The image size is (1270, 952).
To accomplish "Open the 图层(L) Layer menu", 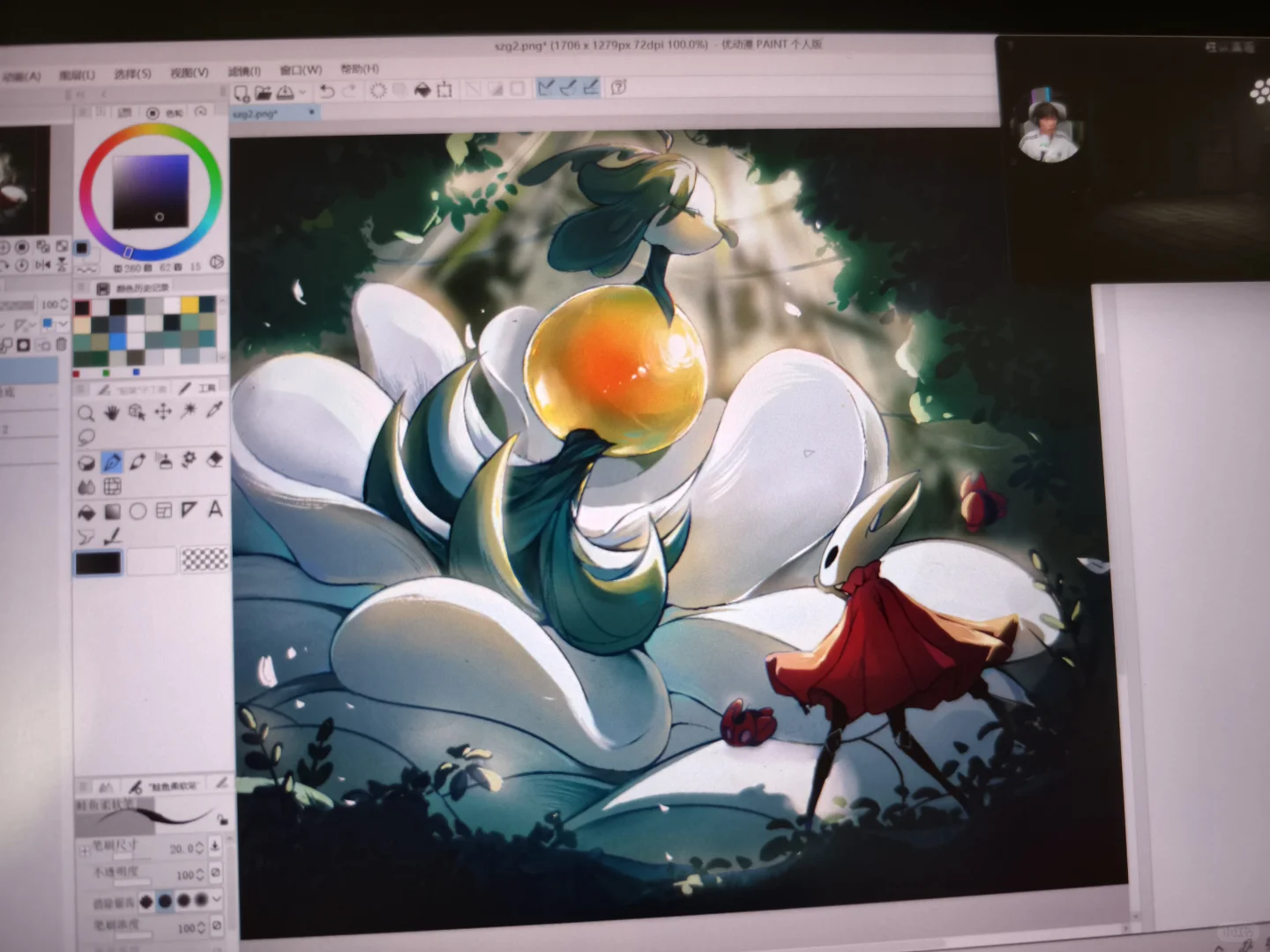I will pyautogui.click(x=77, y=75).
